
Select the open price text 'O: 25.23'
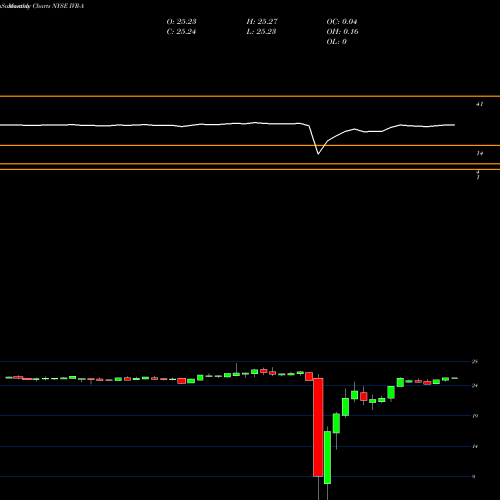181,22
